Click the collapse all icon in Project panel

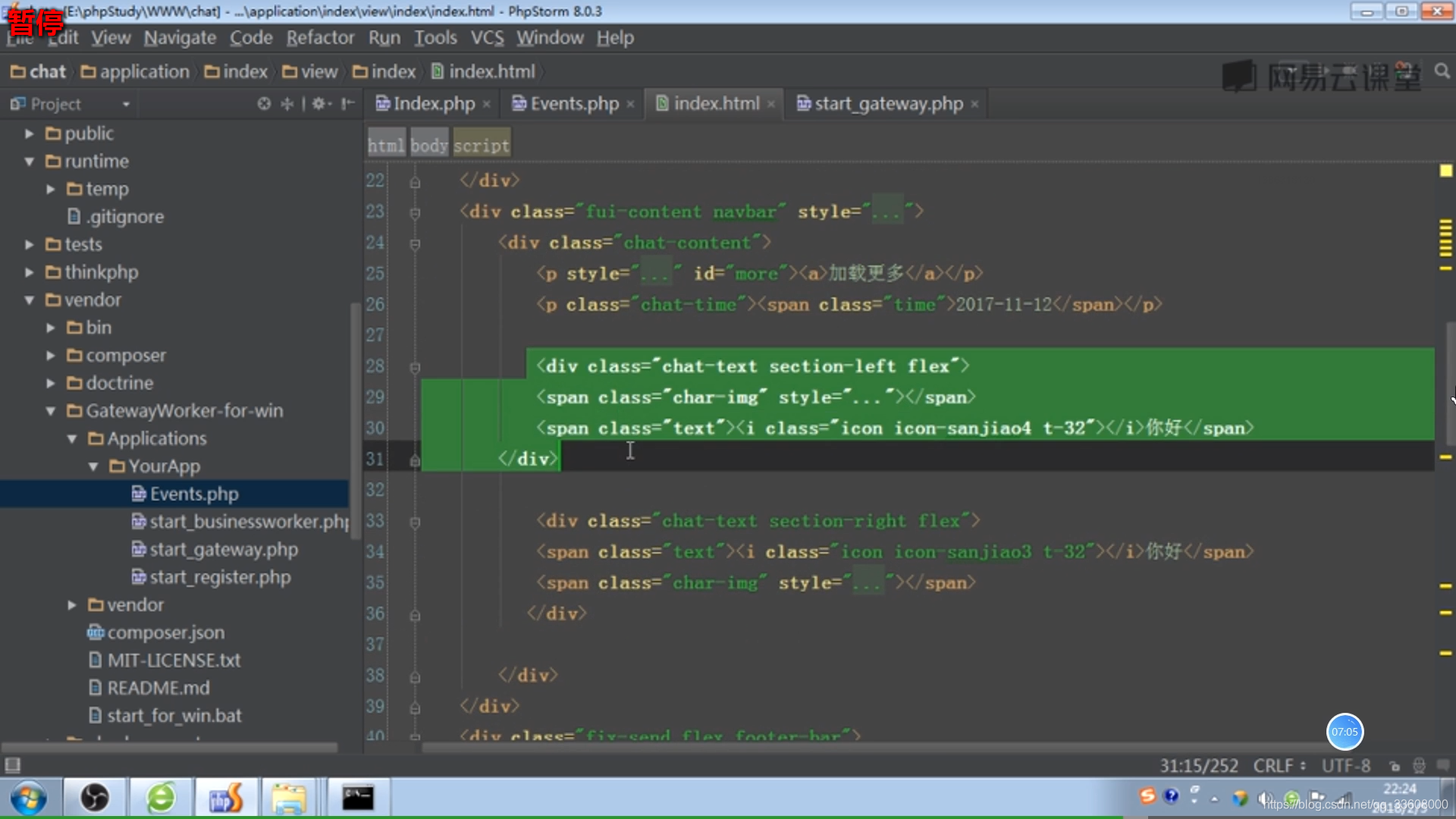point(287,104)
